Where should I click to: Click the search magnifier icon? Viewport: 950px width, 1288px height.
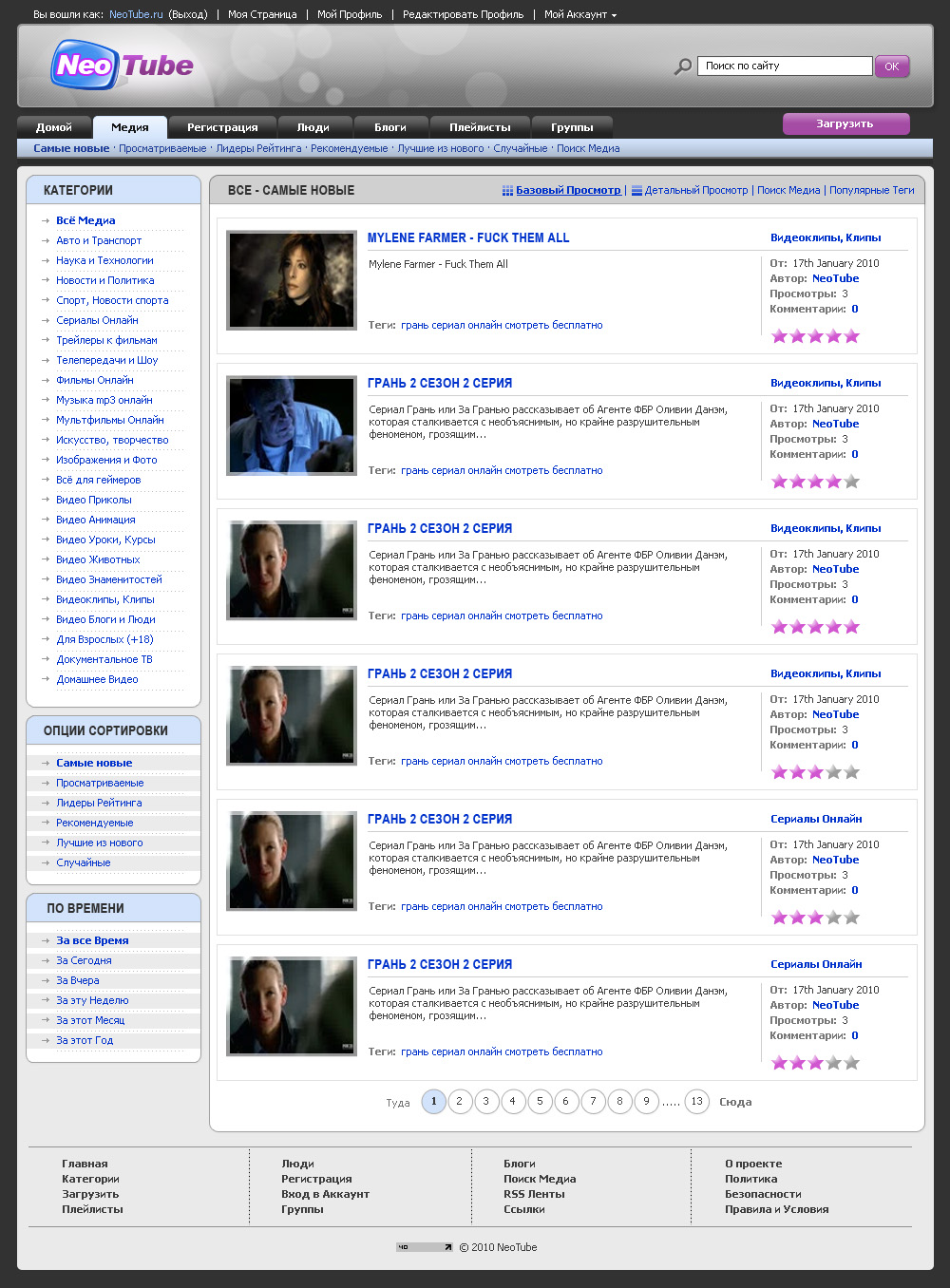[x=683, y=66]
